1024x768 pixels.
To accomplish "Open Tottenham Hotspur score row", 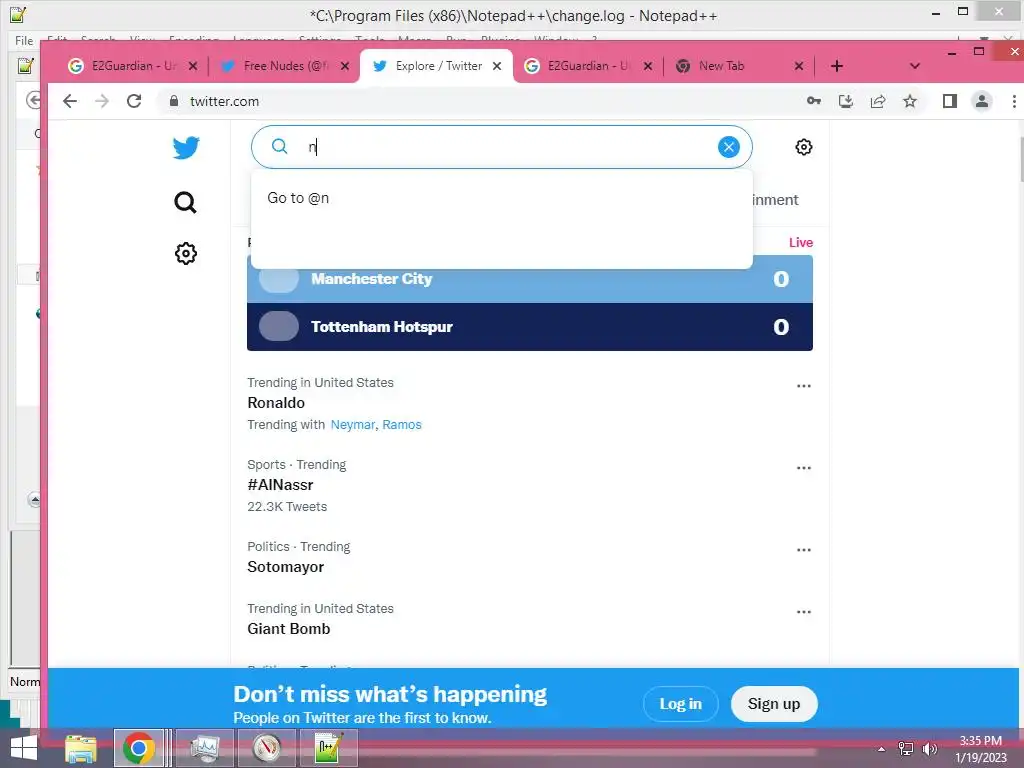I will pyautogui.click(x=530, y=327).
